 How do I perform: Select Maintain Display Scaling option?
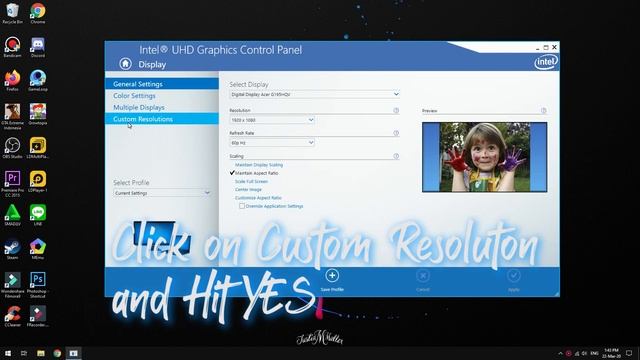259,165
